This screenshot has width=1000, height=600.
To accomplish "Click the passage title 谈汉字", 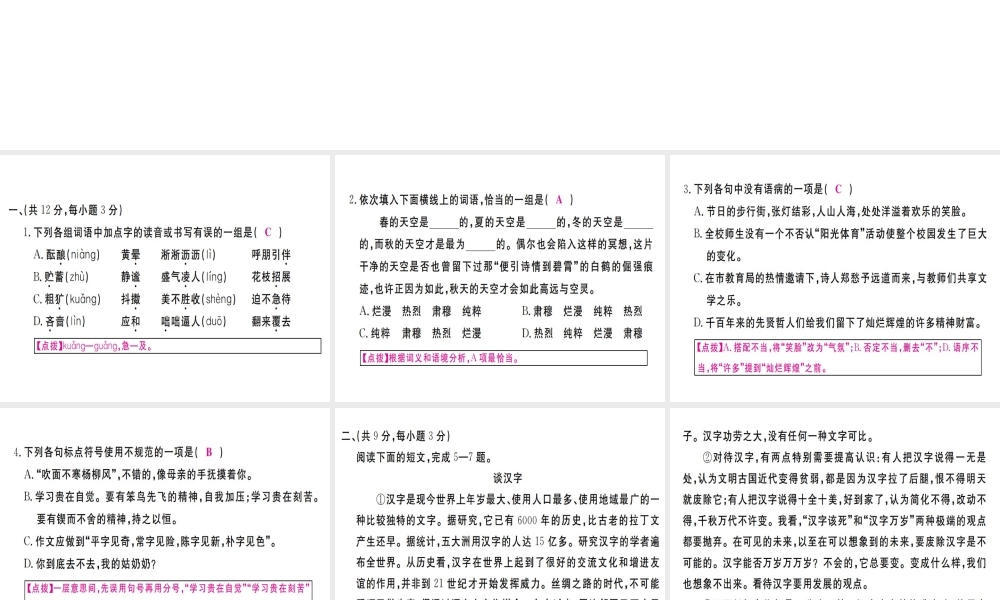I will pyautogui.click(x=508, y=478).
